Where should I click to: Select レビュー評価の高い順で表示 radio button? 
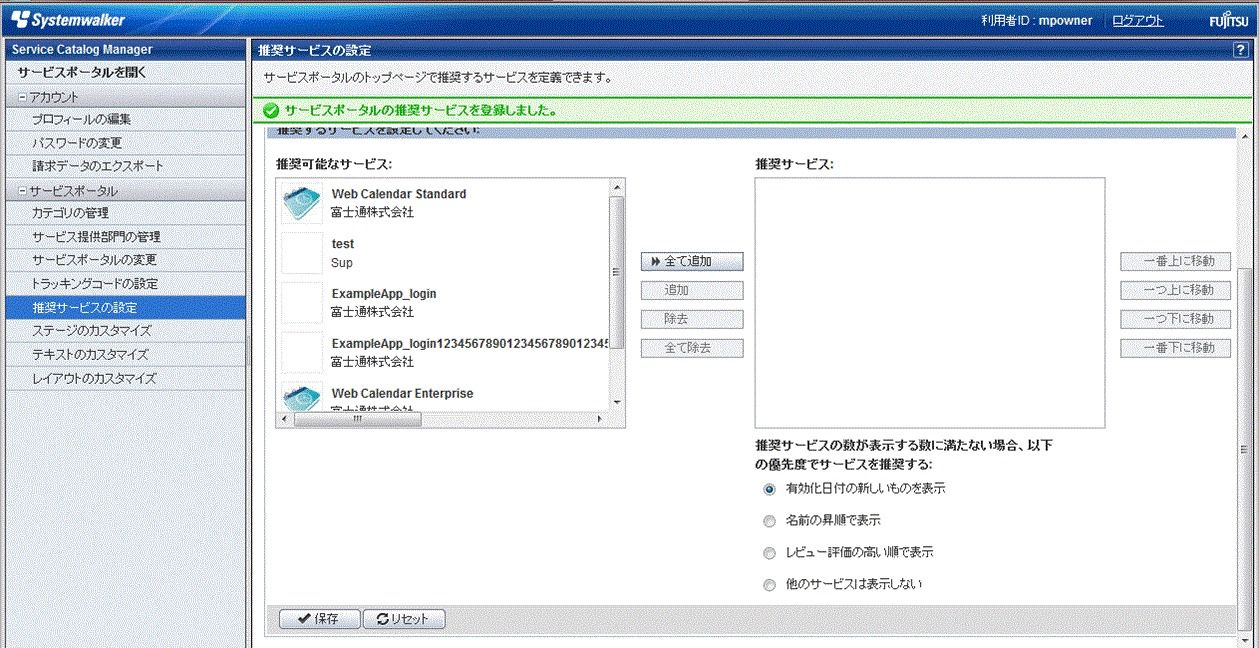pos(769,552)
